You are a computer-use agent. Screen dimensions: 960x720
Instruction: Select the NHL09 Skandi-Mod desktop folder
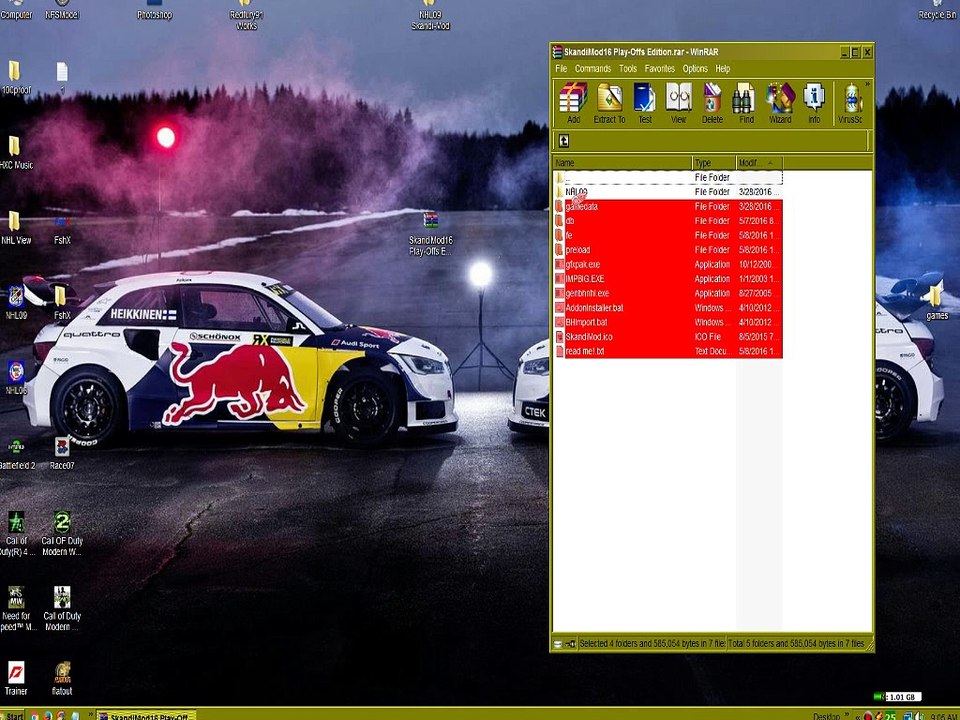point(430,15)
